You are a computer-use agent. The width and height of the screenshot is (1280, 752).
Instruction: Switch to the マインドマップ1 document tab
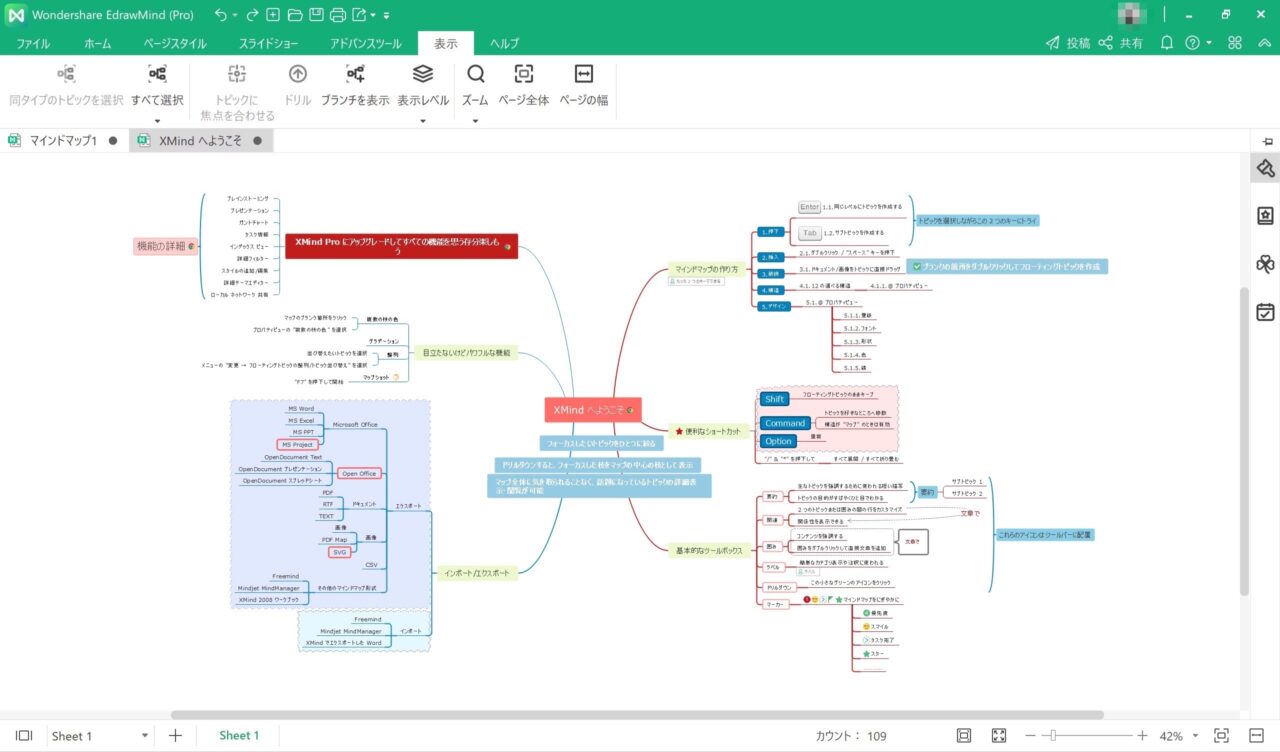[63, 141]
